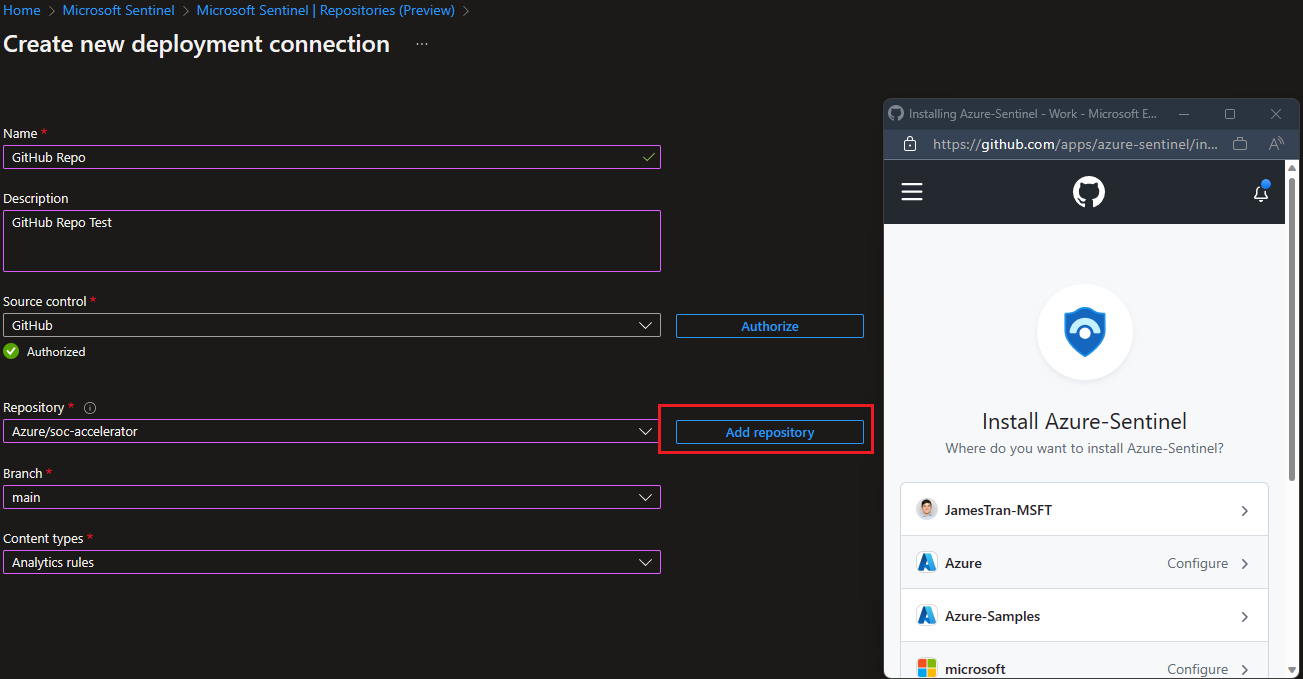1303x679 pixels.
Task: Navigate to Home via the breadcrumb link
Action: coord(21,10)
